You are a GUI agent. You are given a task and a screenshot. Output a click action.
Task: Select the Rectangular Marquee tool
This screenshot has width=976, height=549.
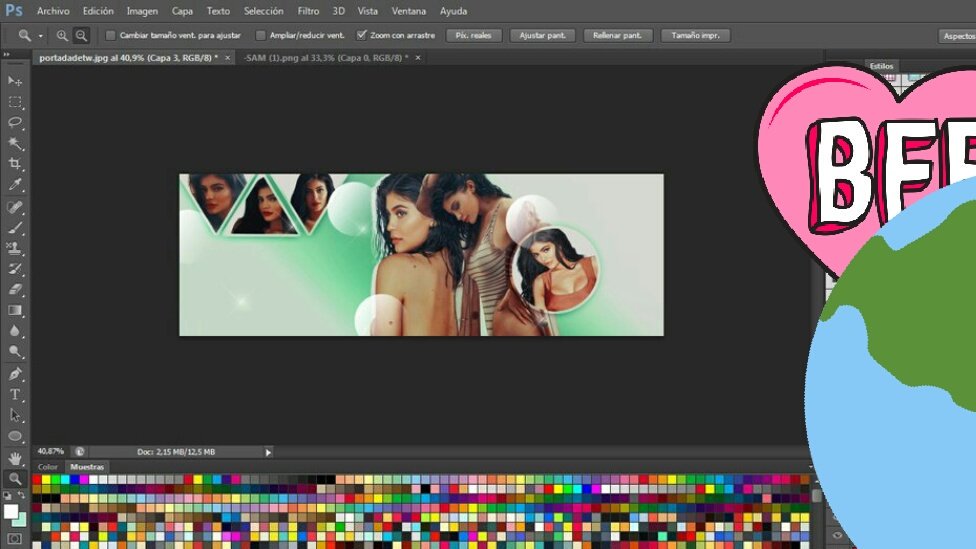point(15,102)
